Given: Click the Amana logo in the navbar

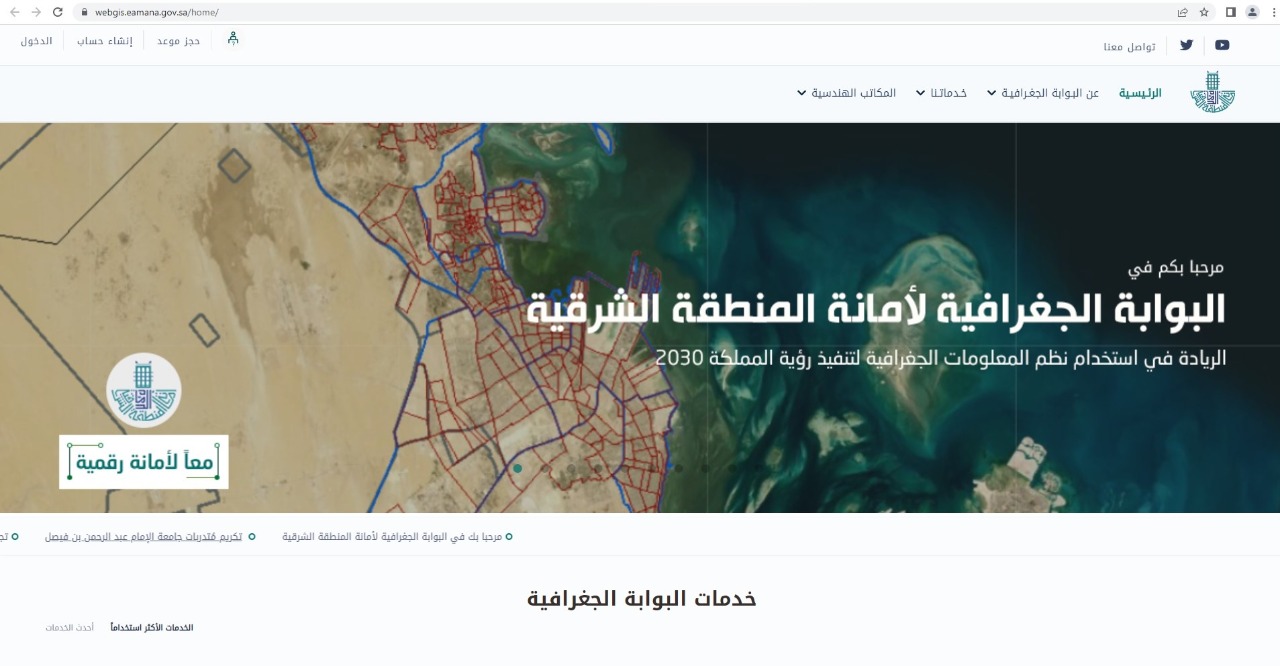Looking at the screenshot, I should [1212, 92].
